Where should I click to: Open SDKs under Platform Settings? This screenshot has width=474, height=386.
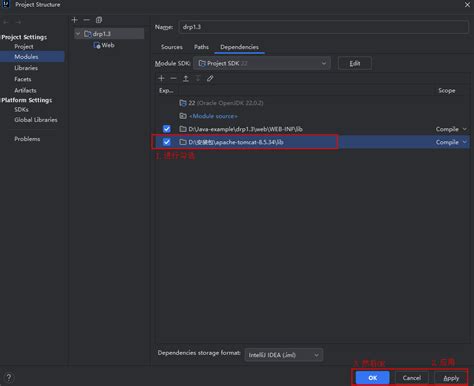pos(21,109)
